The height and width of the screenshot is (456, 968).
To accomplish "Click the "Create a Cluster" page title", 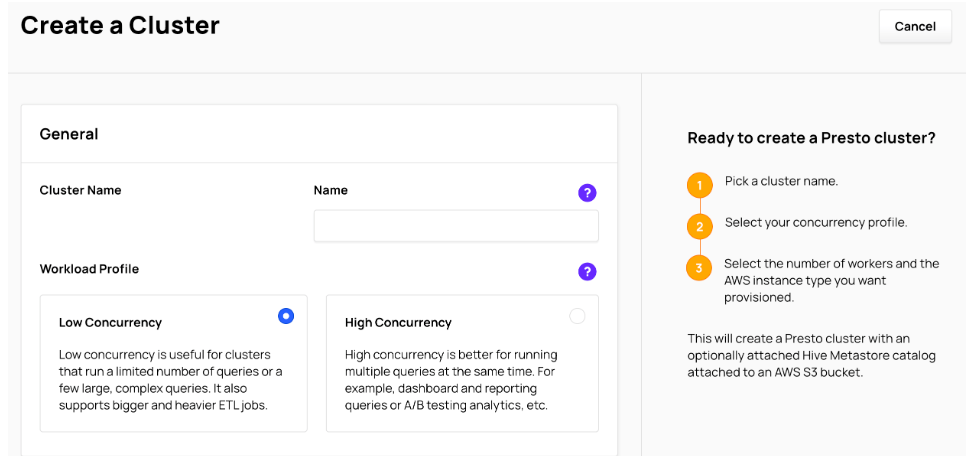I will [x=120, y=26].
